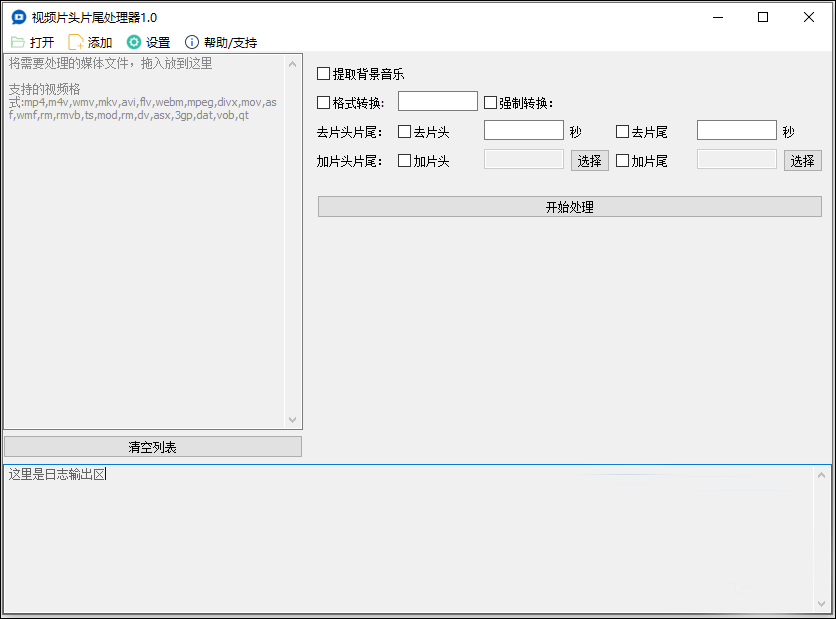Select the 添加 menu item

click(x=90, y=42)
